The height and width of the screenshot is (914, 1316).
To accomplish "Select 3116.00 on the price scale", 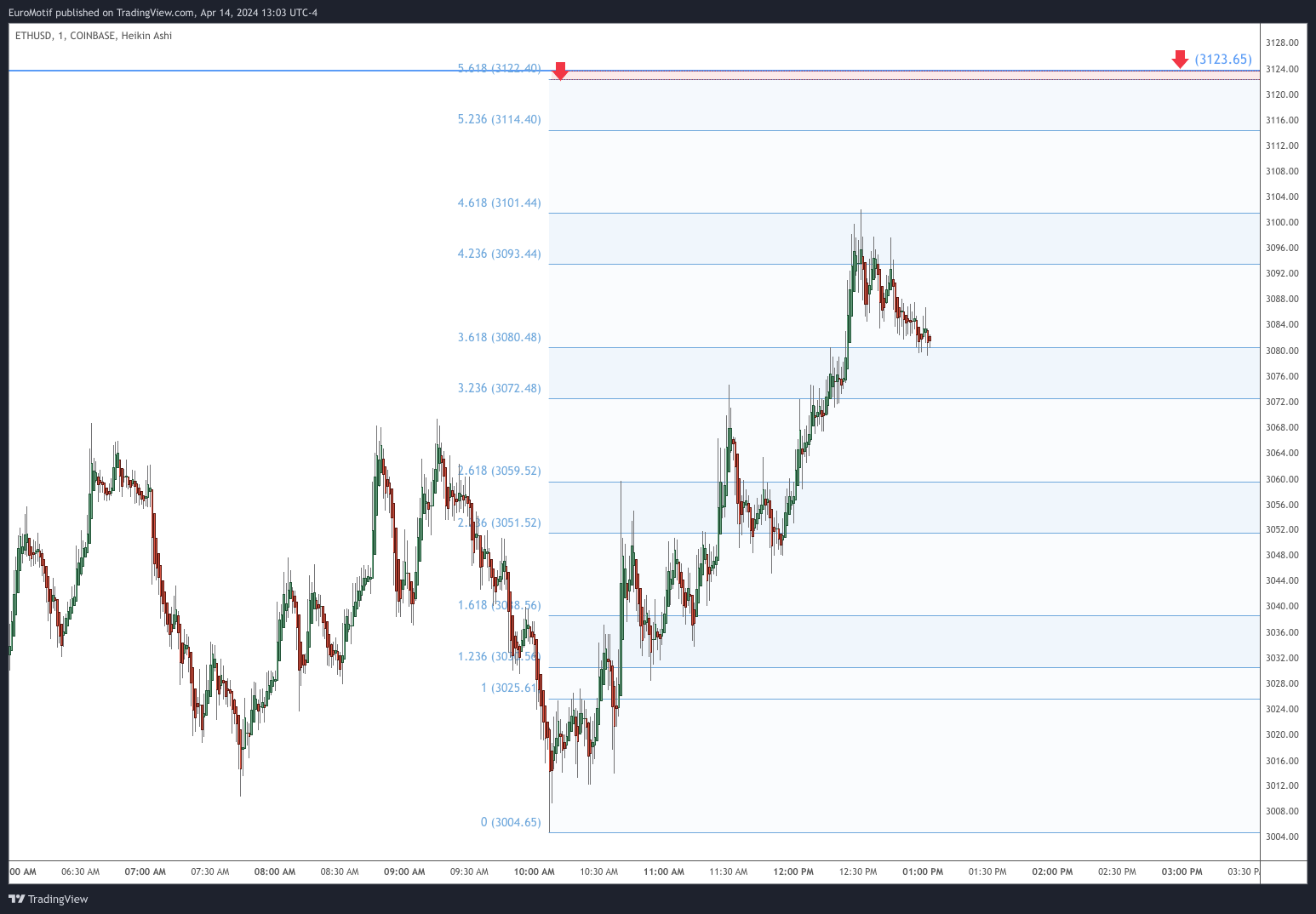I will [x=1282, y=120].
